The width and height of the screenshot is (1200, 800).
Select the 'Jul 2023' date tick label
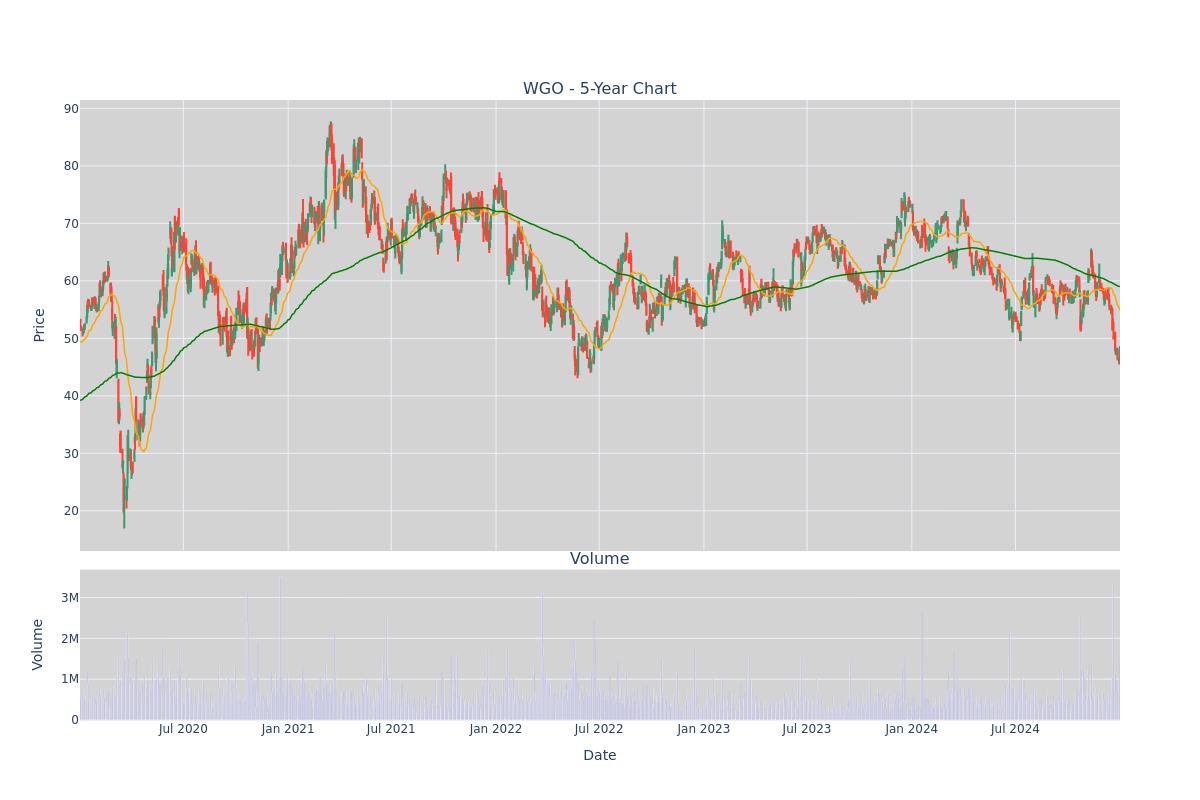coord(807,729)
